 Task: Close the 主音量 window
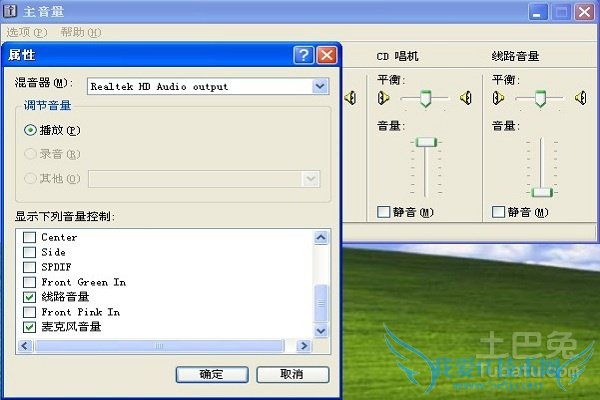coord(584,12)
